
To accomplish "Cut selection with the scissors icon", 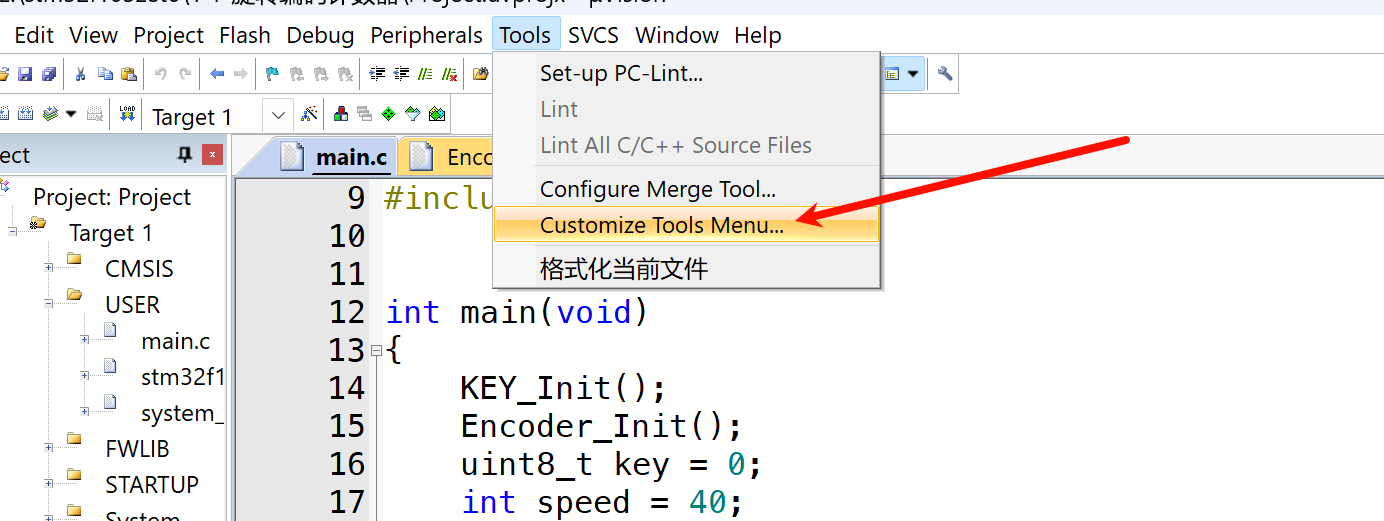I will [80, 74].
